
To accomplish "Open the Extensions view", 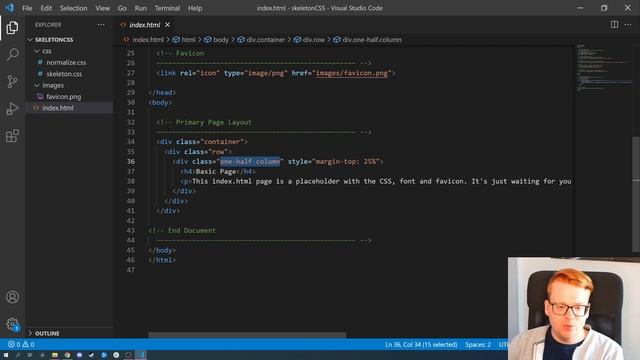I will coord(12,136).
